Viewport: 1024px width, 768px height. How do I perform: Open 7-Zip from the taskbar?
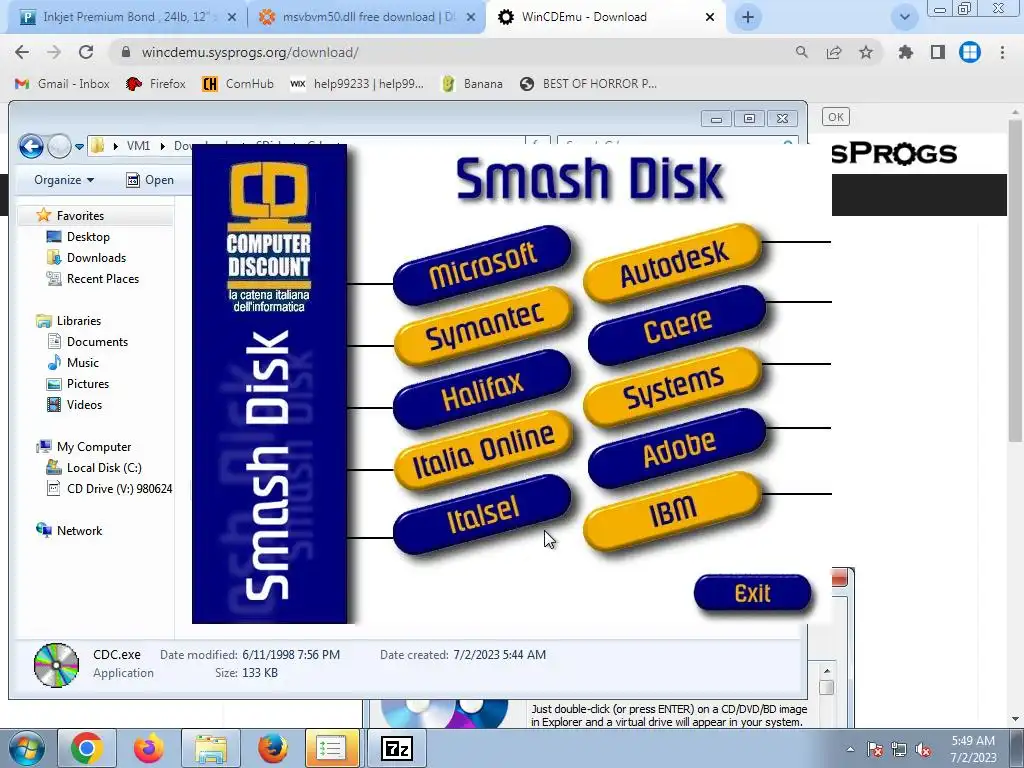[x=397, y=748]
